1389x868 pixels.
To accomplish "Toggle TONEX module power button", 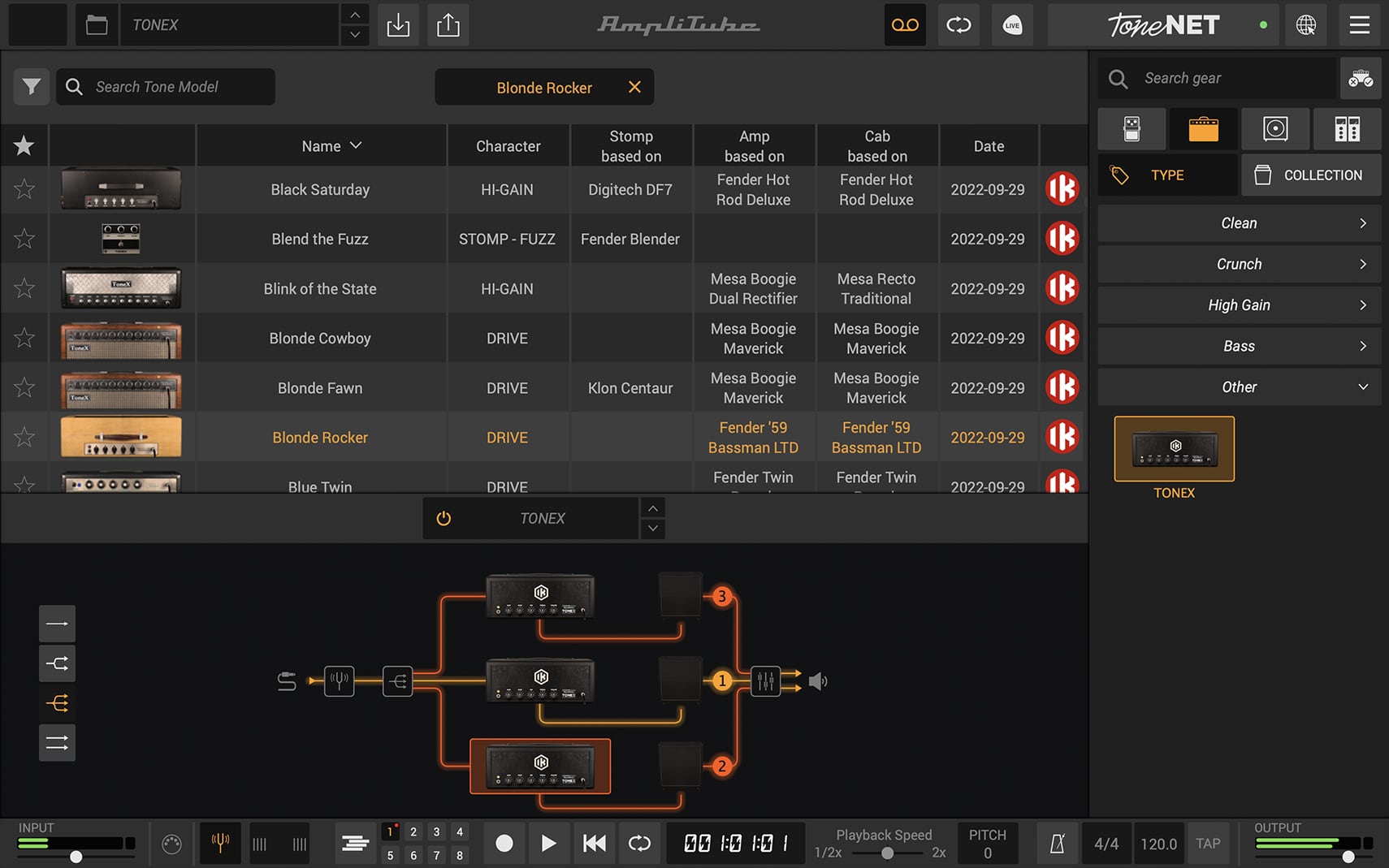I will [x=444, y=518].
